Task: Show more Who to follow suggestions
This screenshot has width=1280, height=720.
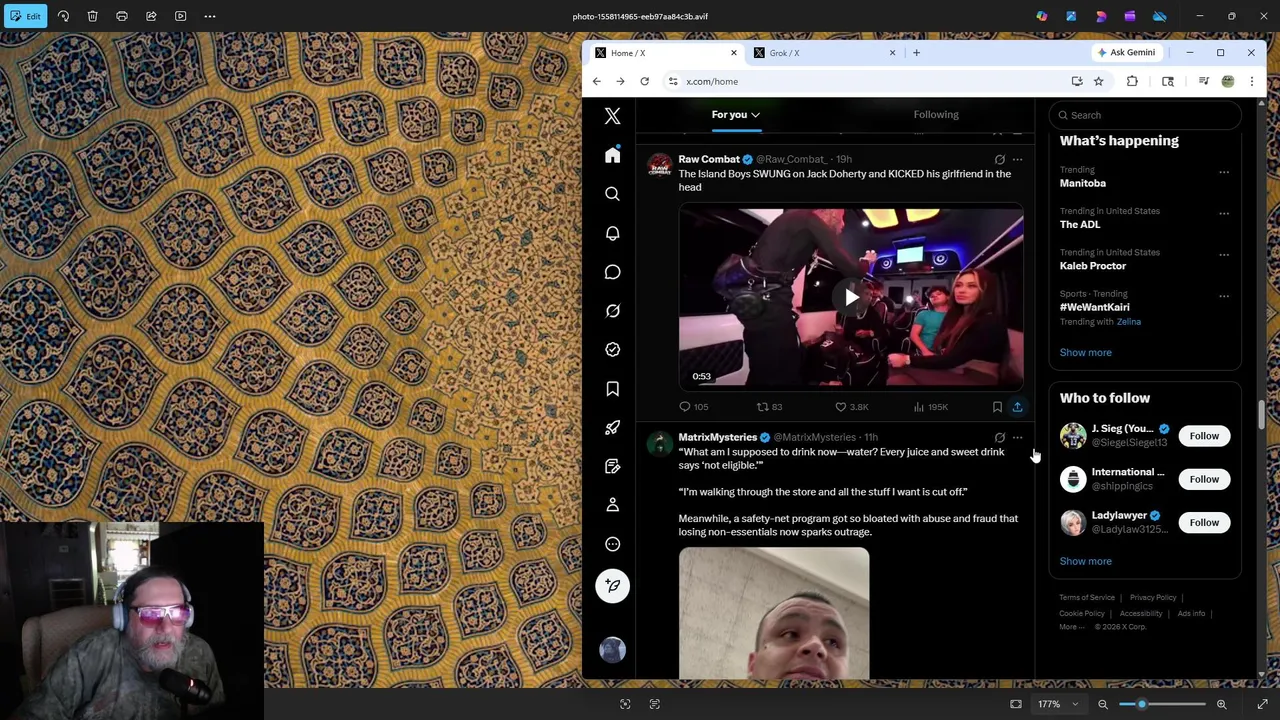Action: coord(1085,561)
